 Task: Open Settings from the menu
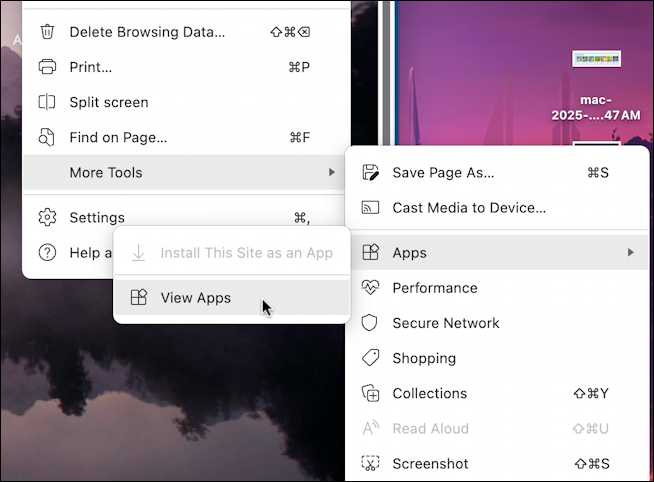[186, 217]
